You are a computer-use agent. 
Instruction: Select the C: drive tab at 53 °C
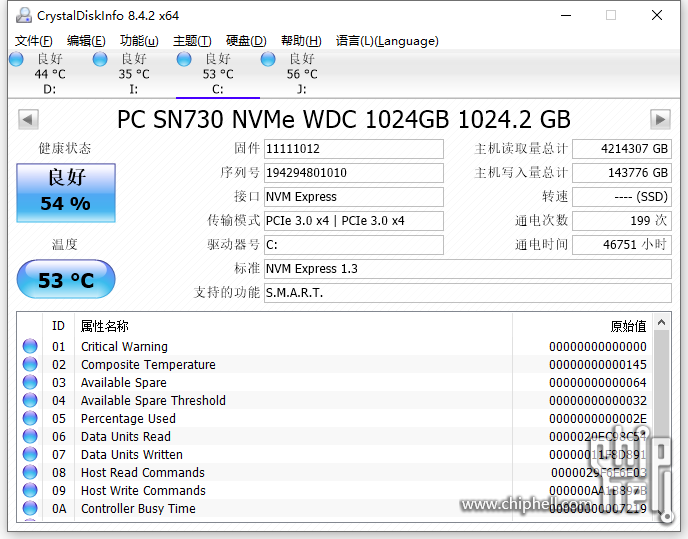pyautogui.click(x=218, y=74)
